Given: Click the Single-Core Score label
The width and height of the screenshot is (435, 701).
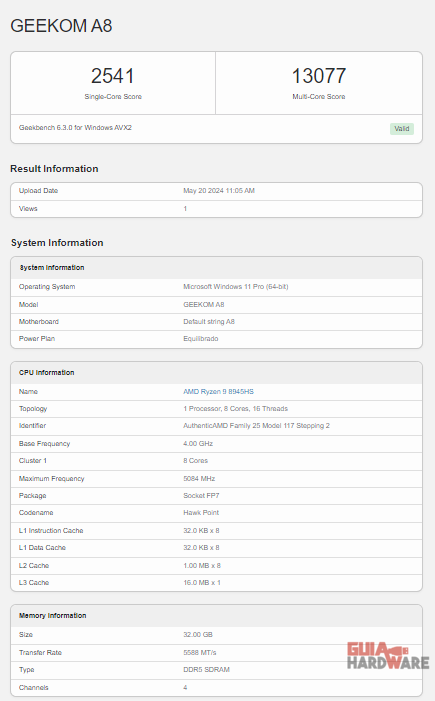Looking at the screenshot, I should pos(113,97).
